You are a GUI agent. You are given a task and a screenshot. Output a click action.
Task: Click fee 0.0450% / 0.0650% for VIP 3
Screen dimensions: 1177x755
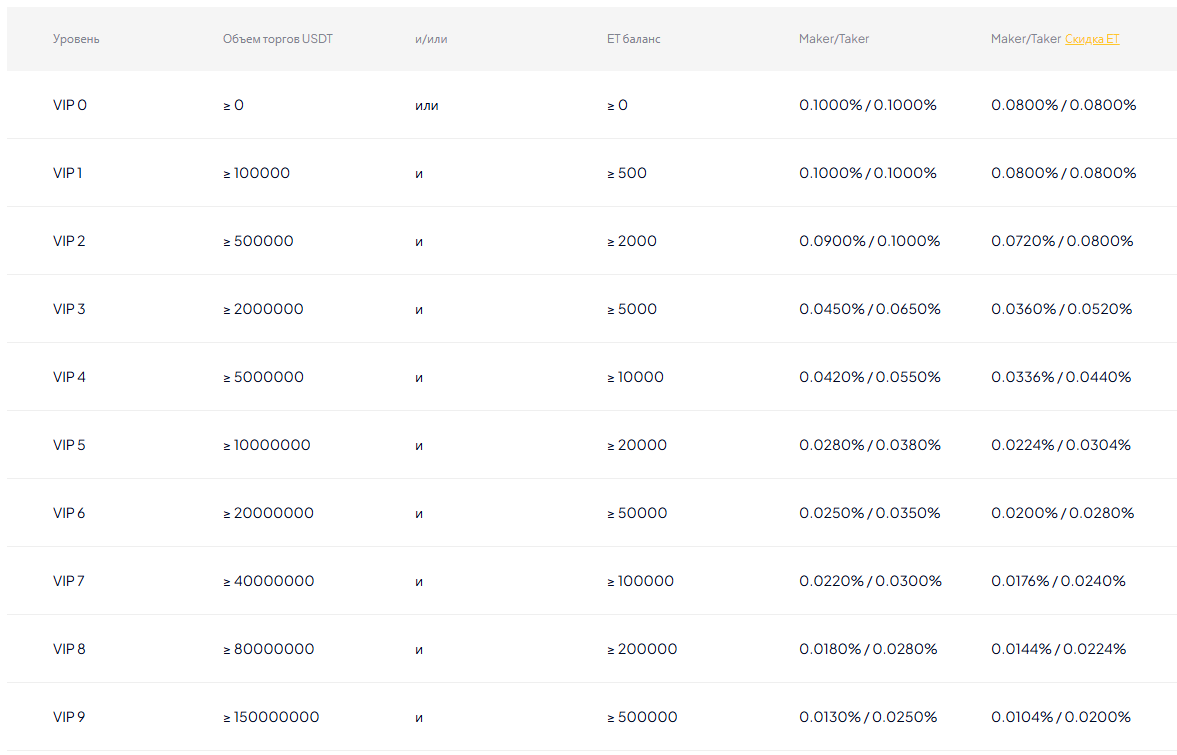pyautogui.click(x=869, y=309)
